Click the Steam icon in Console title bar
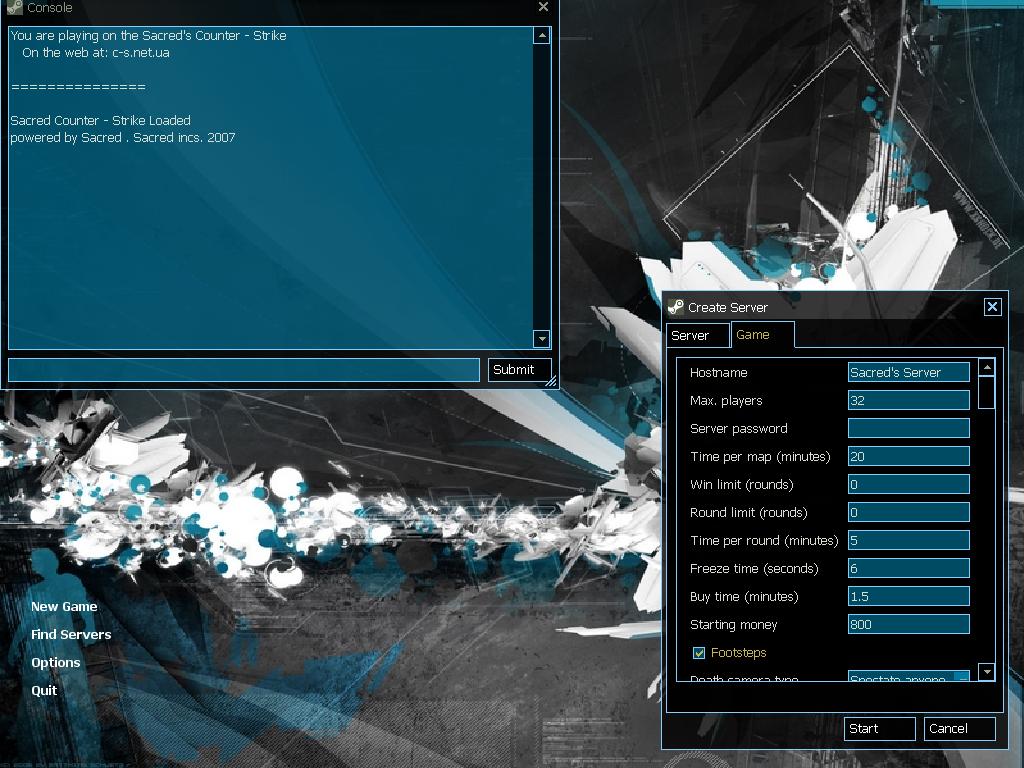The height and width of the screenshot is (768, 1024). click(x=14, y=7)
